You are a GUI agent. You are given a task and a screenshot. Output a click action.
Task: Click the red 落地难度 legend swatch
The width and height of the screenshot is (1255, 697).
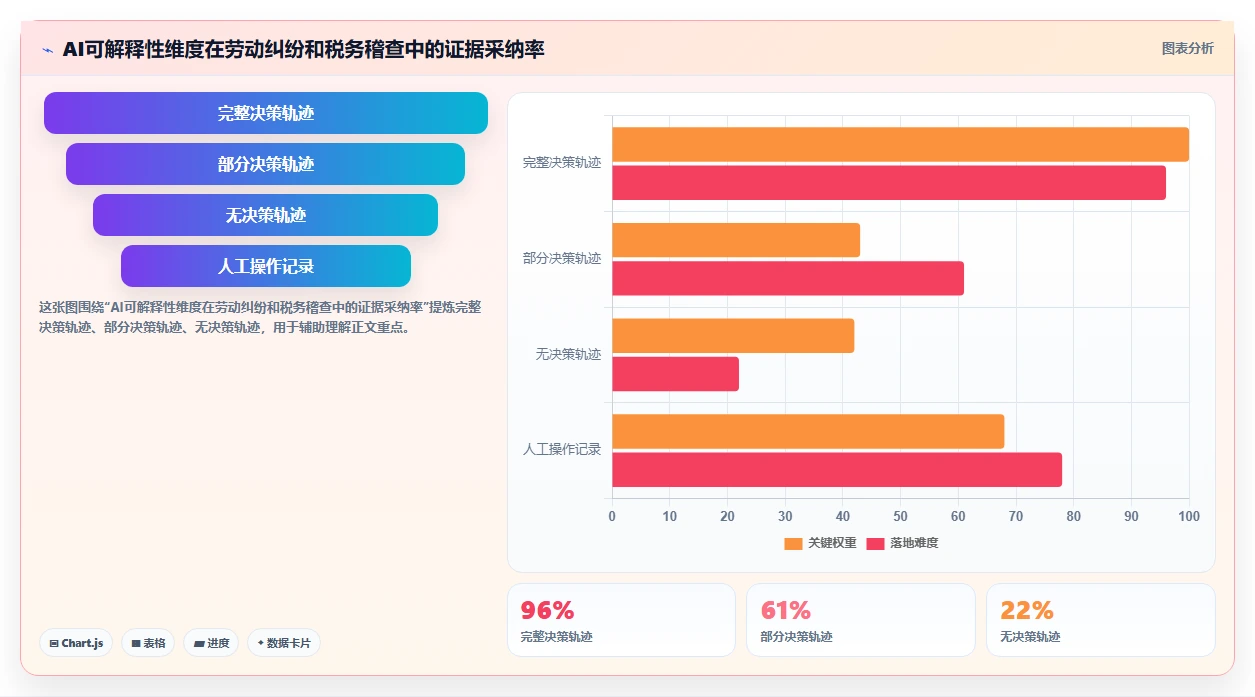point(875,543)
